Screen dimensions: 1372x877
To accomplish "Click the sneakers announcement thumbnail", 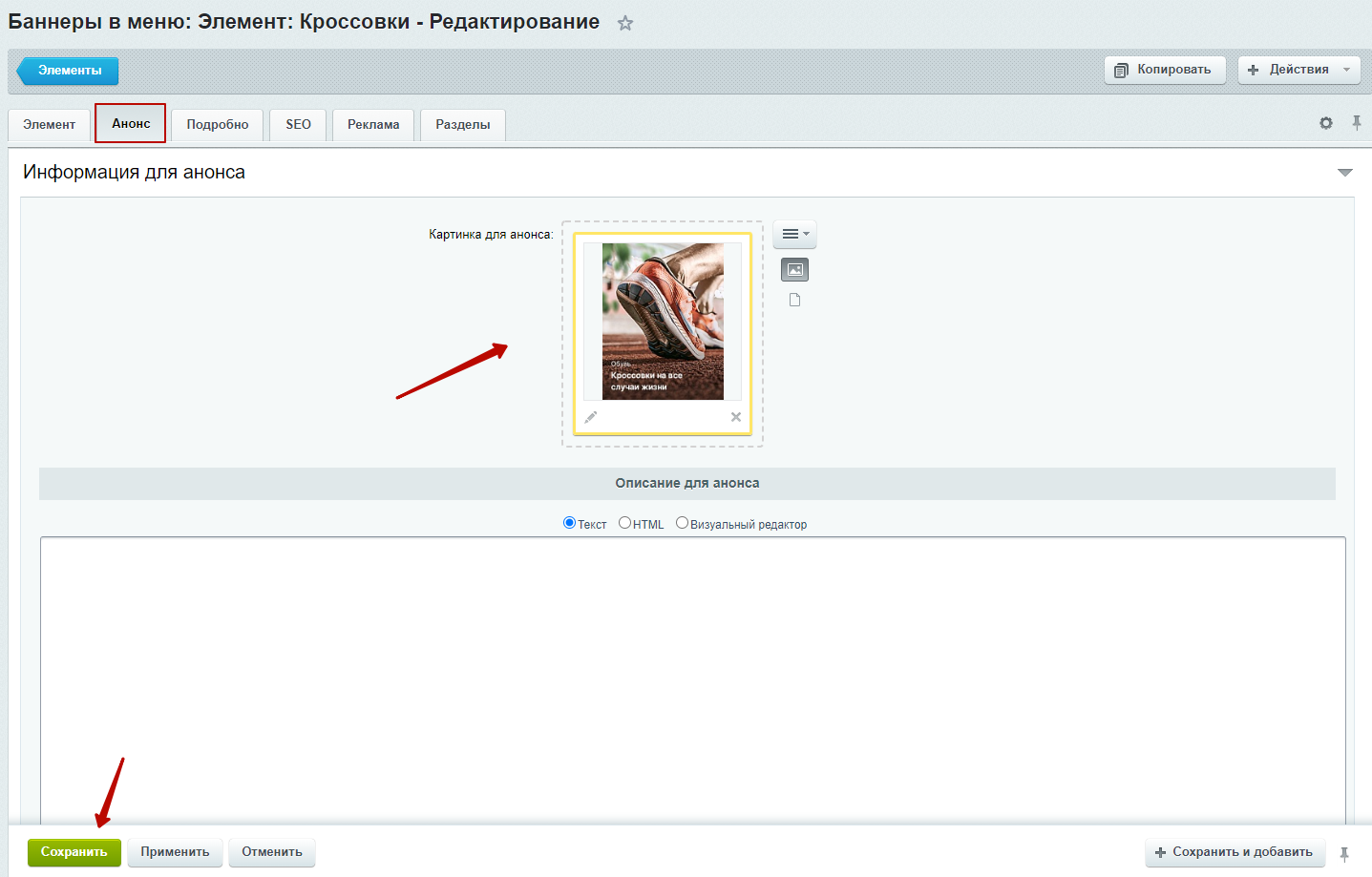I will (x=663, y=322).
